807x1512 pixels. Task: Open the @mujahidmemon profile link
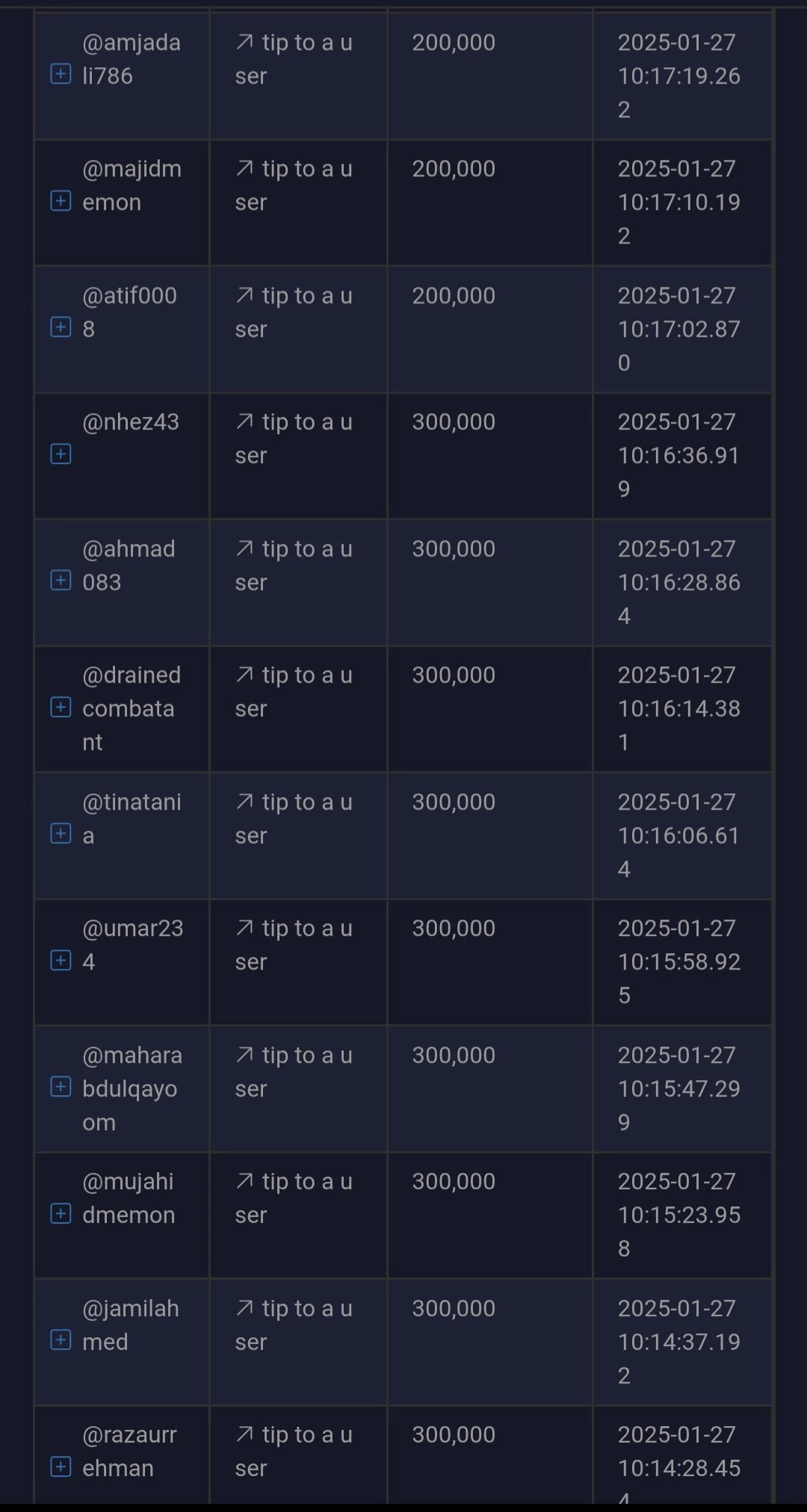pos(129,1198)
